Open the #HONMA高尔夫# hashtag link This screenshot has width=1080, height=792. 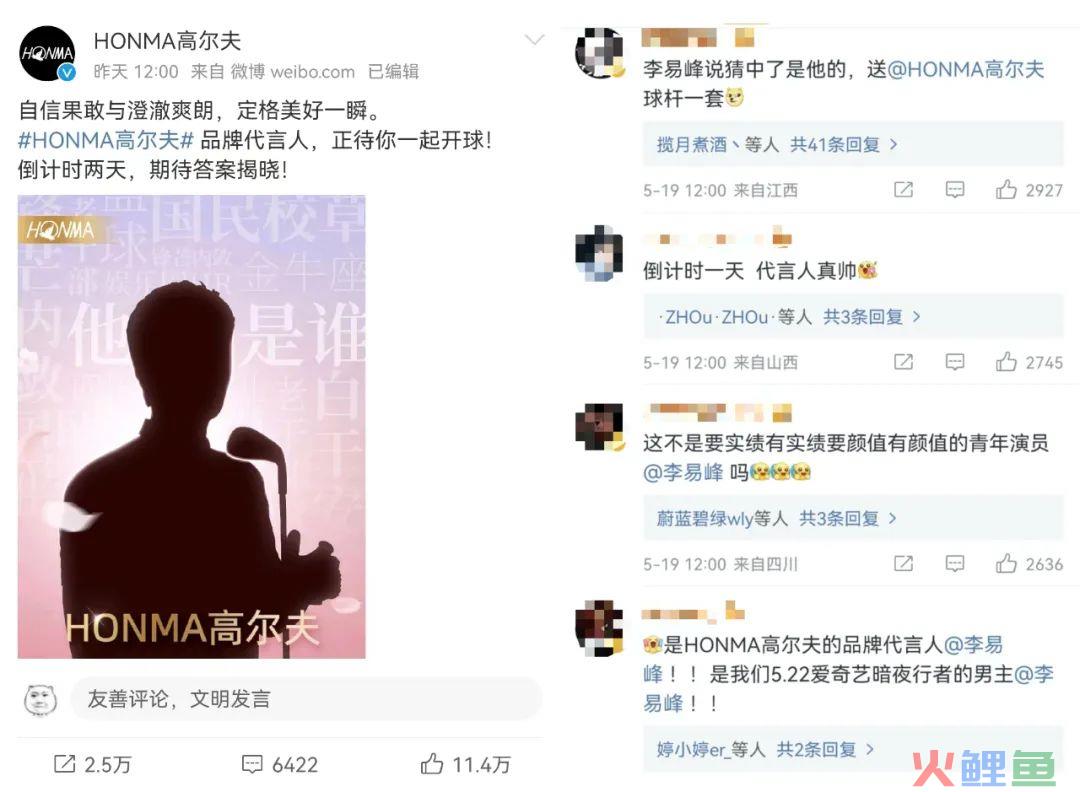[x=105, y=140]
